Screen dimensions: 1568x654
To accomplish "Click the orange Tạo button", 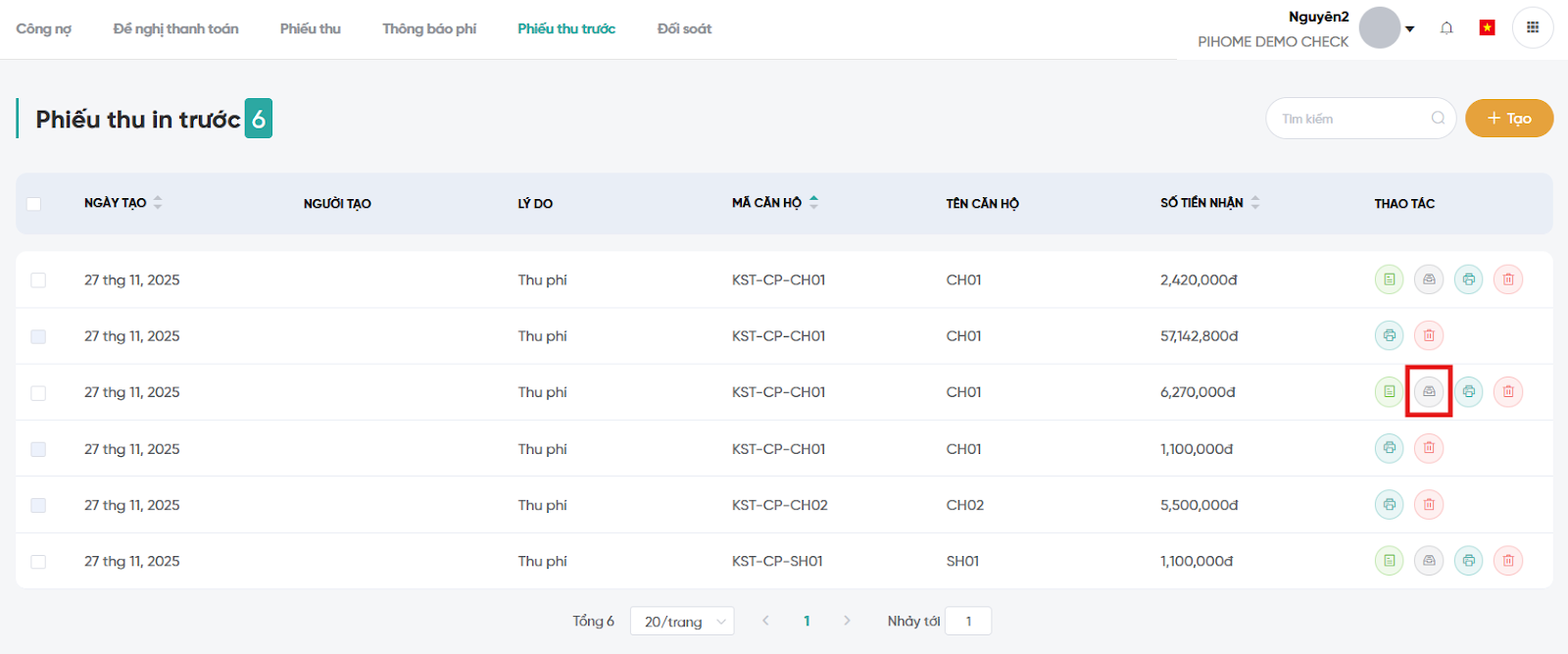I will click(x=1508, y=119).
